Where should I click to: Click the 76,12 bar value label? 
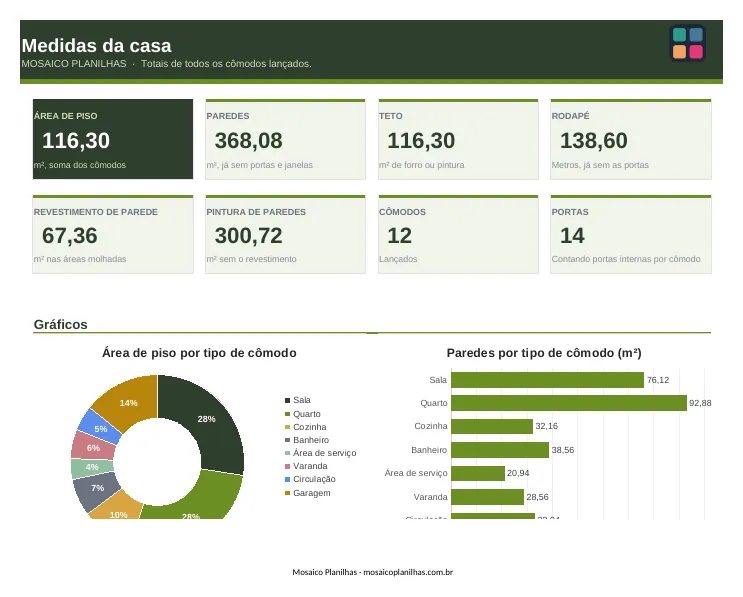coord(658,380)
